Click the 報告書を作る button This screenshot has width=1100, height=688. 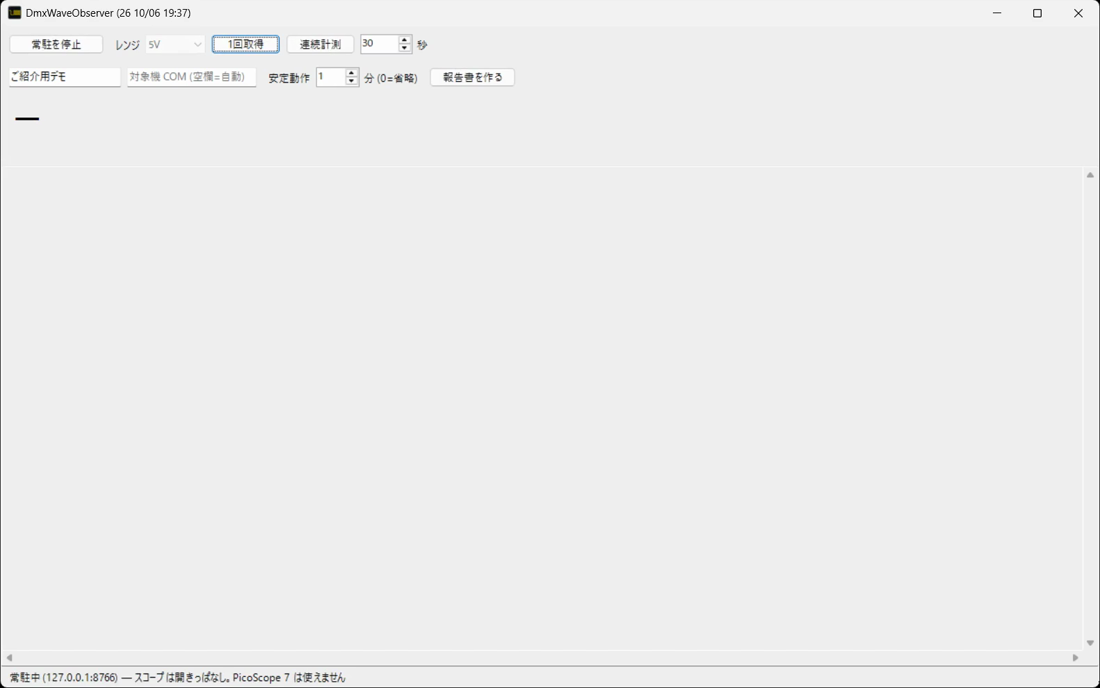pos(472,77)
